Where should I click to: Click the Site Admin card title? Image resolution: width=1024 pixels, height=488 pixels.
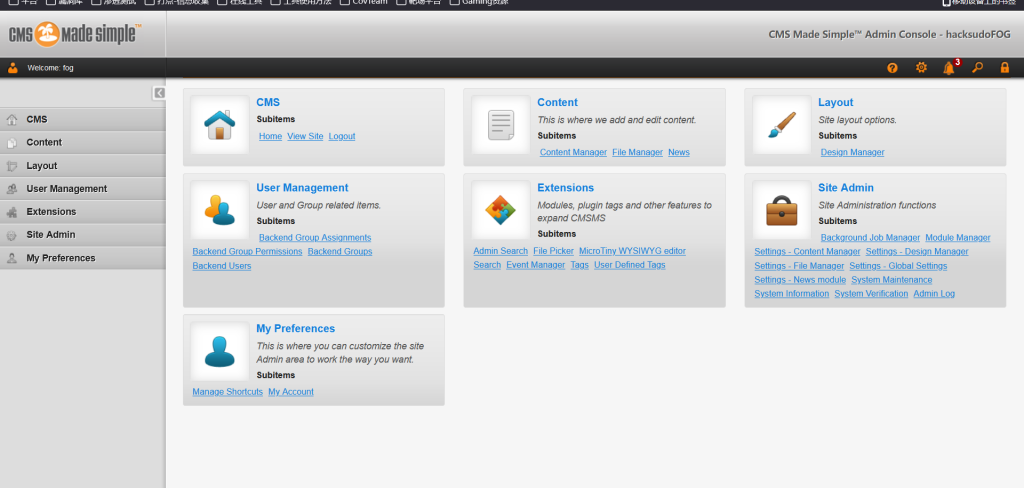(846, 188)
